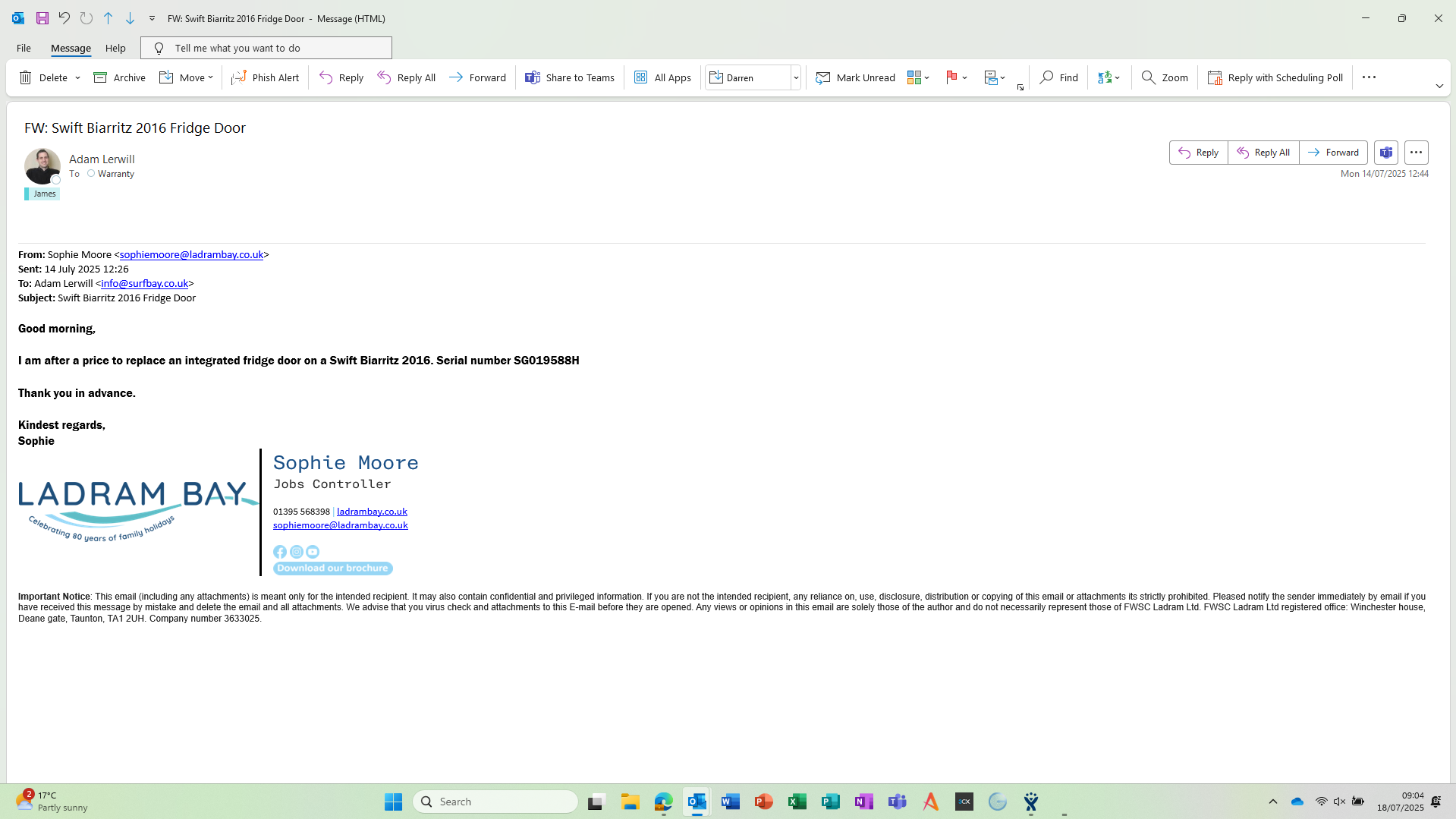Click the Find magnifier icon
Viewport: 1456px width, 819px height.
(1046, 77)
